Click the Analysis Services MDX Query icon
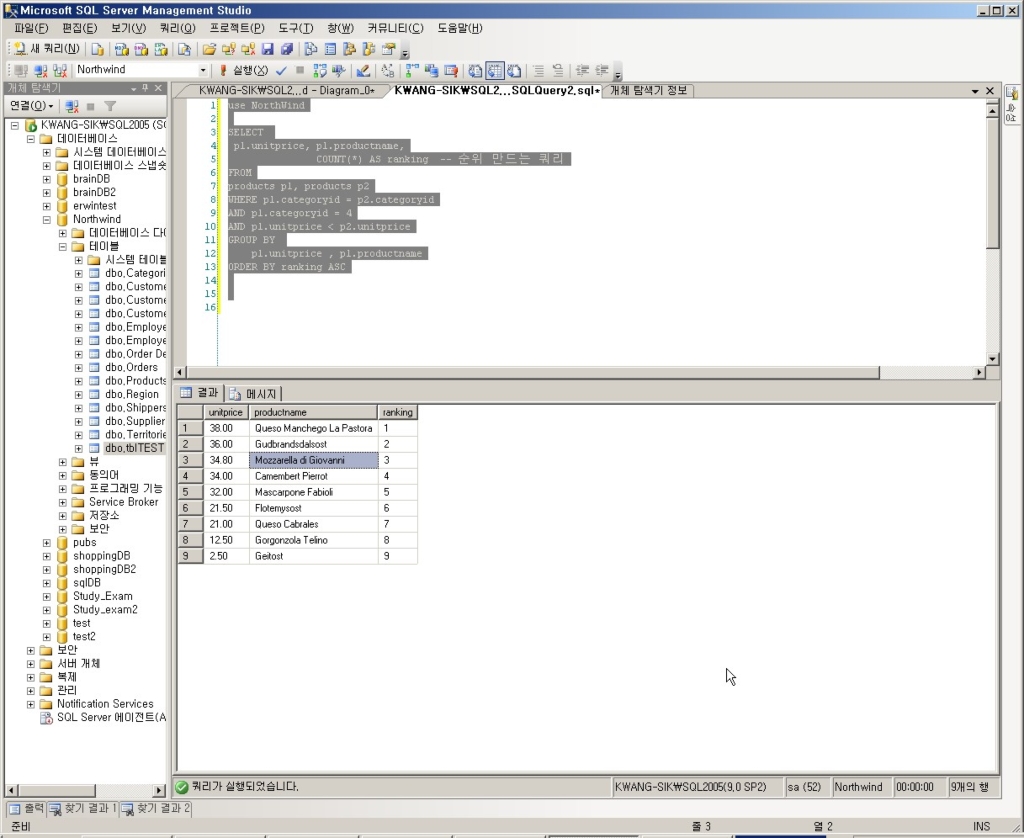The image size is (1024, 838). 121,49
